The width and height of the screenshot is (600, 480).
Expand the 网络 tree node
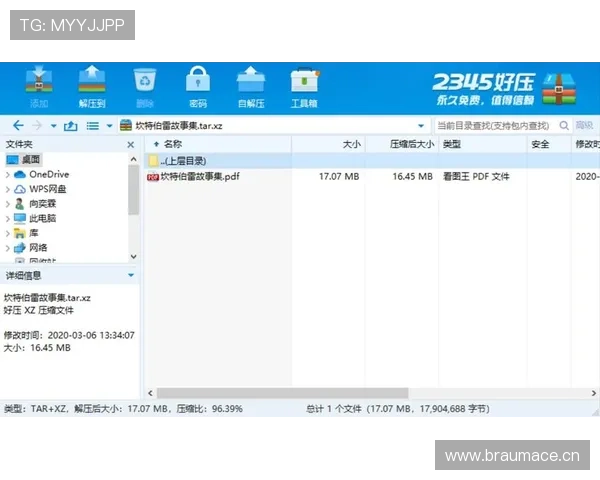(8, 248)
